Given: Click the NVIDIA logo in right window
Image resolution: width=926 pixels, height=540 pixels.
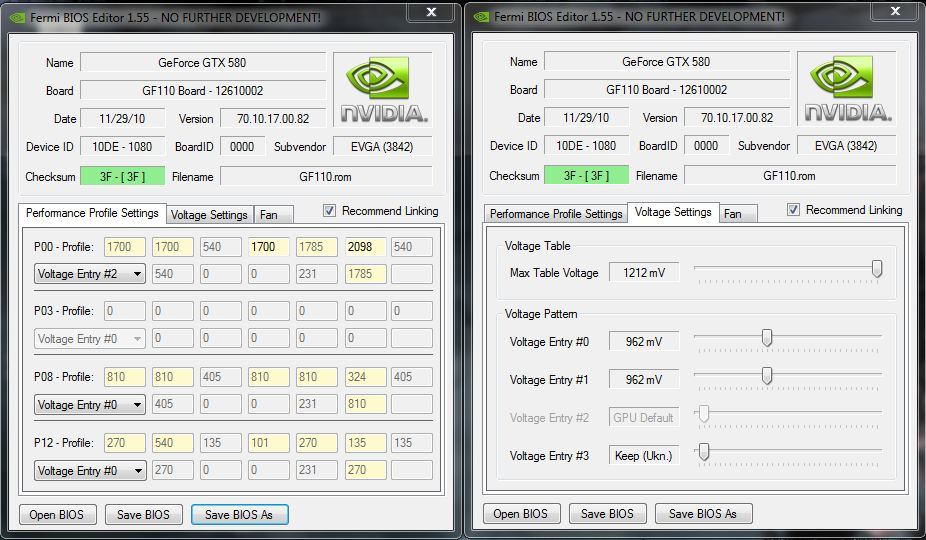Looking at the screenshot, I should [847, 88].
